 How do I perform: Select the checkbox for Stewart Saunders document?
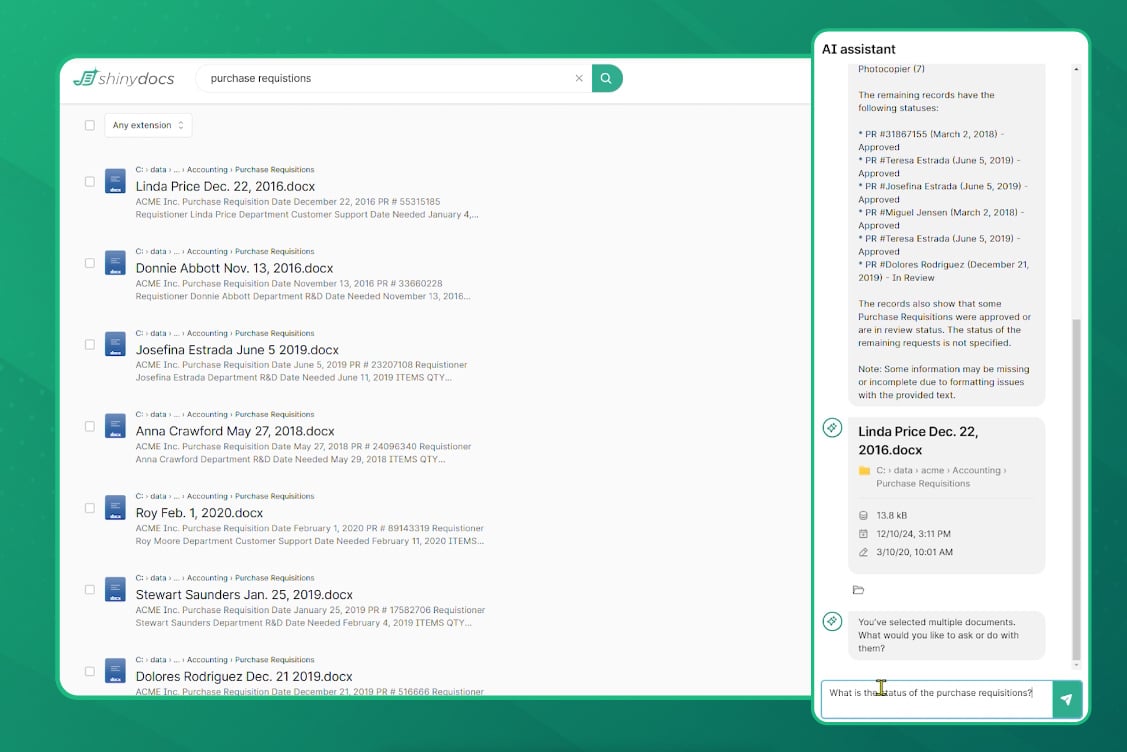click(x=89, y=590)
